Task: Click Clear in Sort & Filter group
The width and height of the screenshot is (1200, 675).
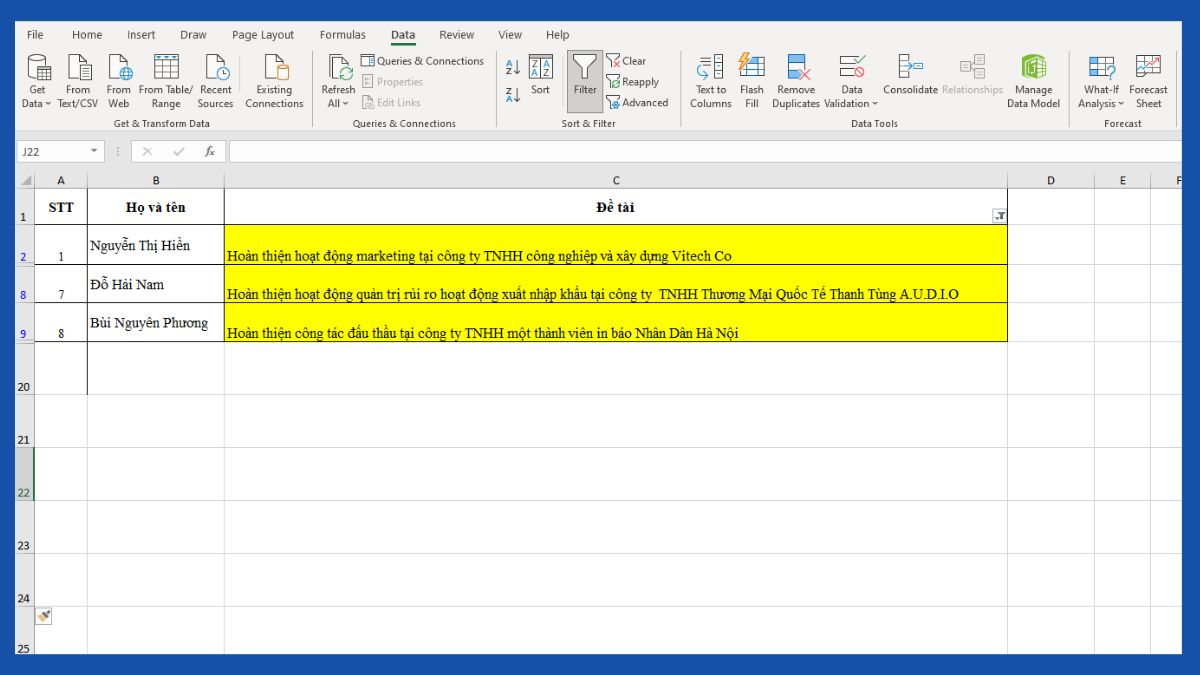Action: [x=628, y=60]
